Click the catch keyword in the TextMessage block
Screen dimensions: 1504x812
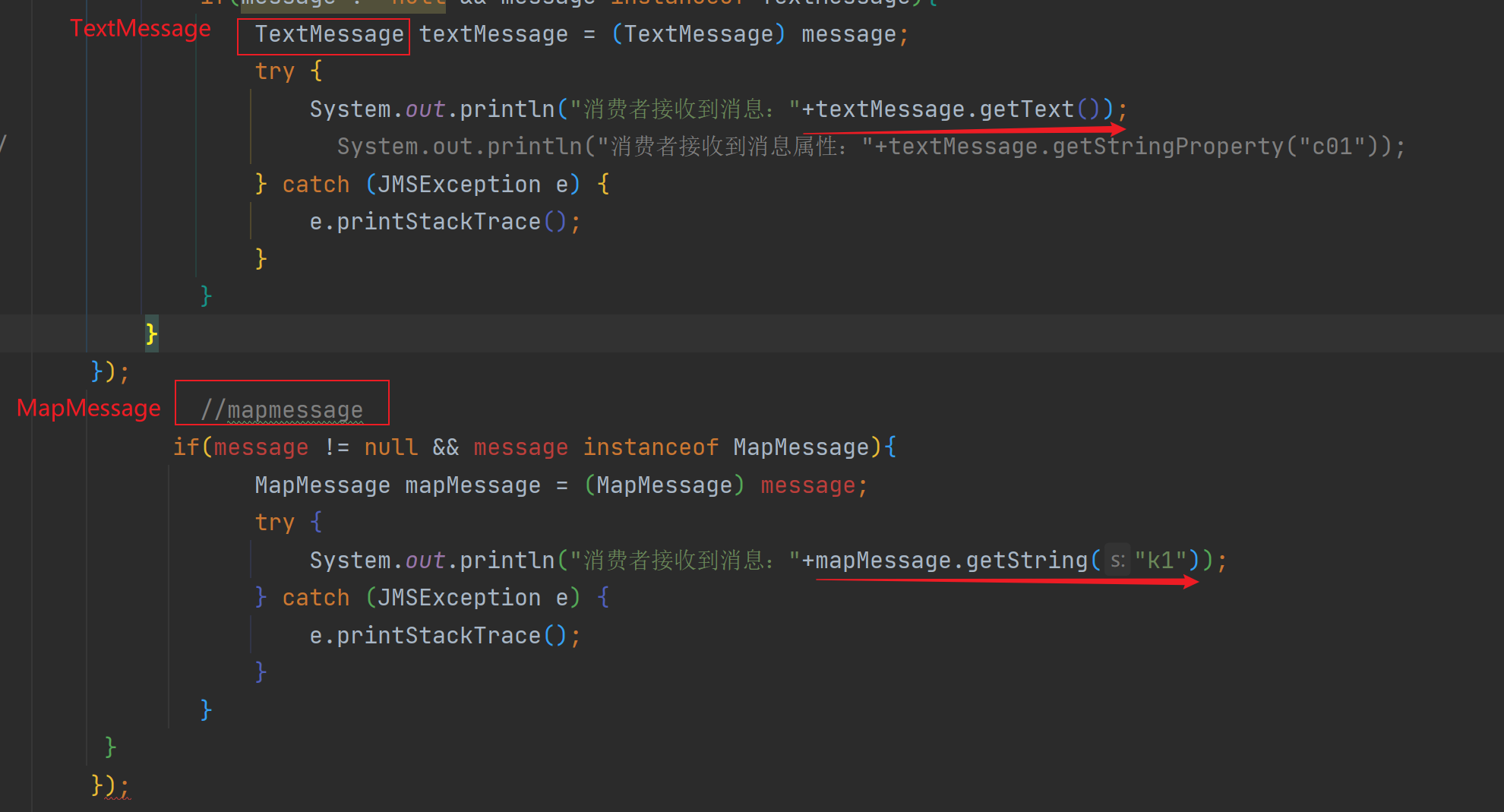click(x=316, y=185)
